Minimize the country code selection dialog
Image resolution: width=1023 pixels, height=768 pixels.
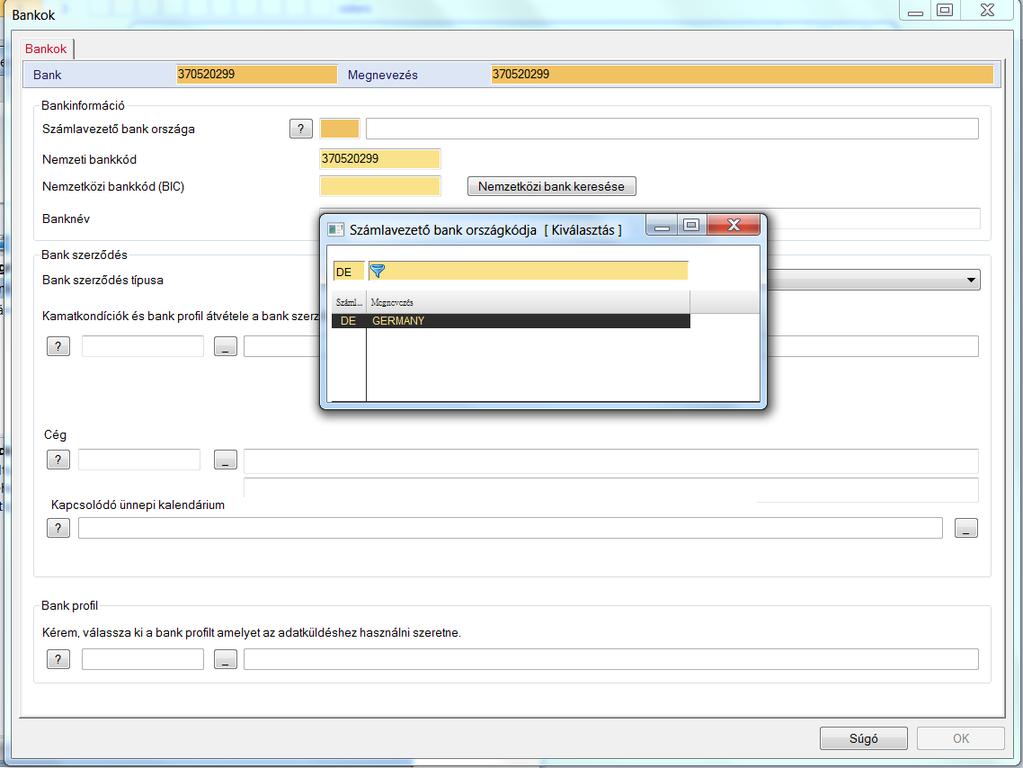(662, 226)
